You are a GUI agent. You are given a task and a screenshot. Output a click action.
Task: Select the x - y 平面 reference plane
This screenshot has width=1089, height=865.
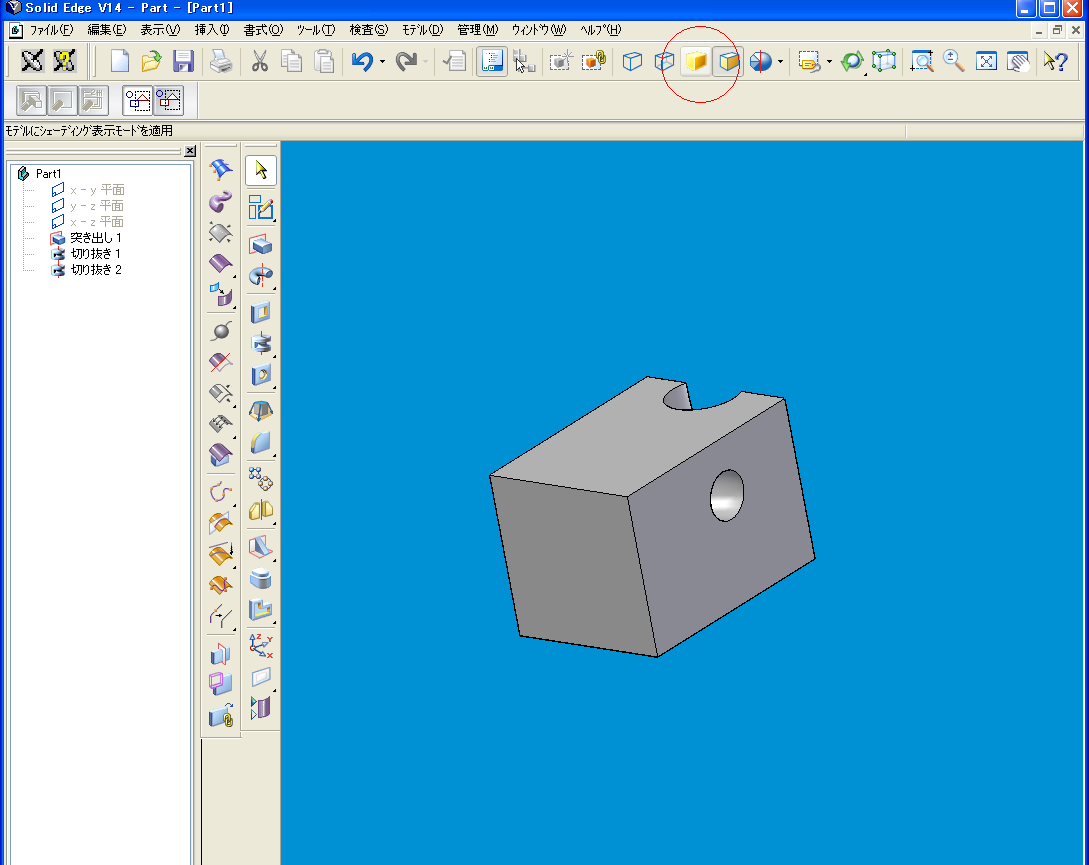[97, 190]
